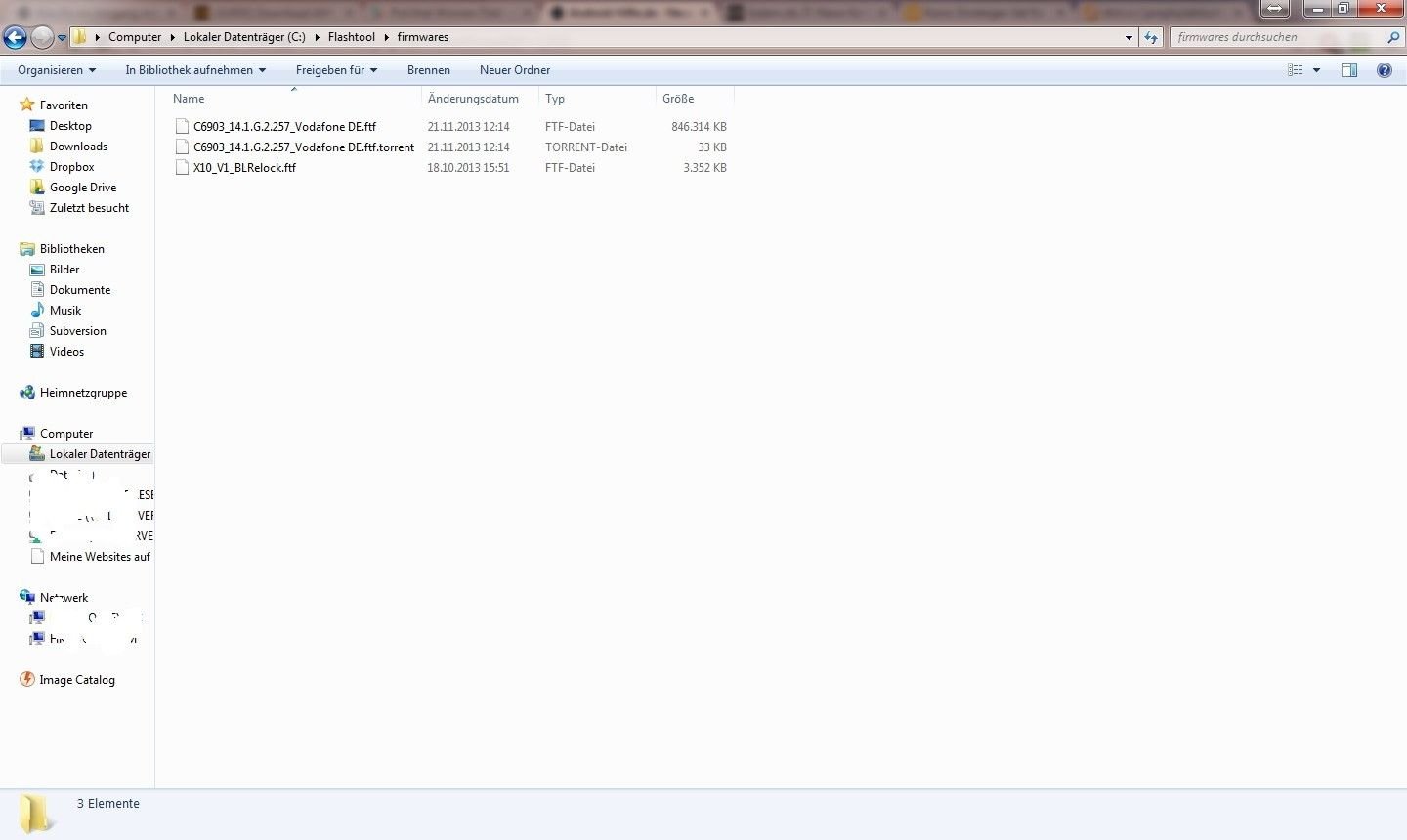Select Heimnetzgruppe in navigation pane

coord(83,393)
